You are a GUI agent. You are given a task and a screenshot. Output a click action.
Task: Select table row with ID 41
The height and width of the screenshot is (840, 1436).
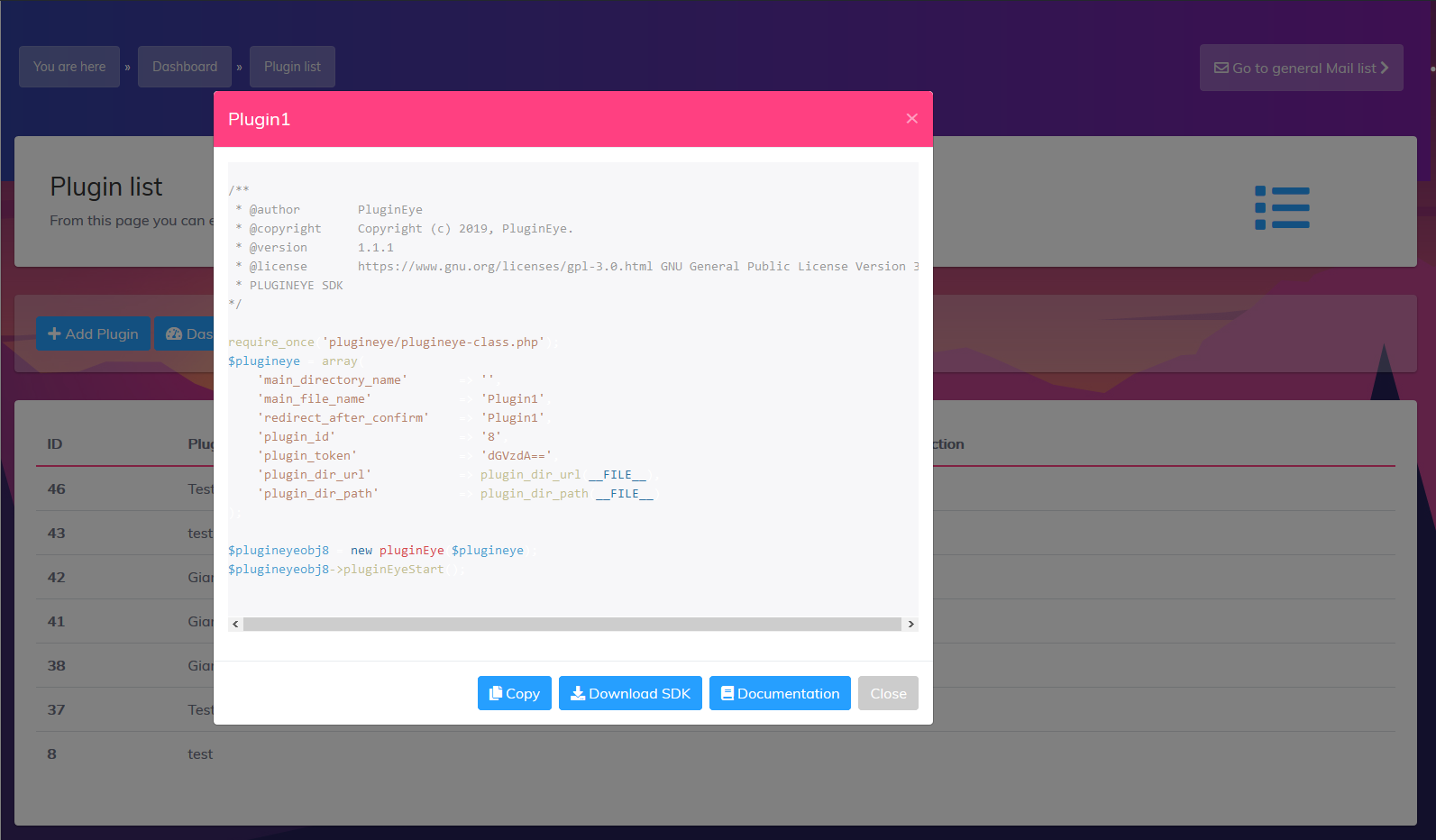(716, 621)
